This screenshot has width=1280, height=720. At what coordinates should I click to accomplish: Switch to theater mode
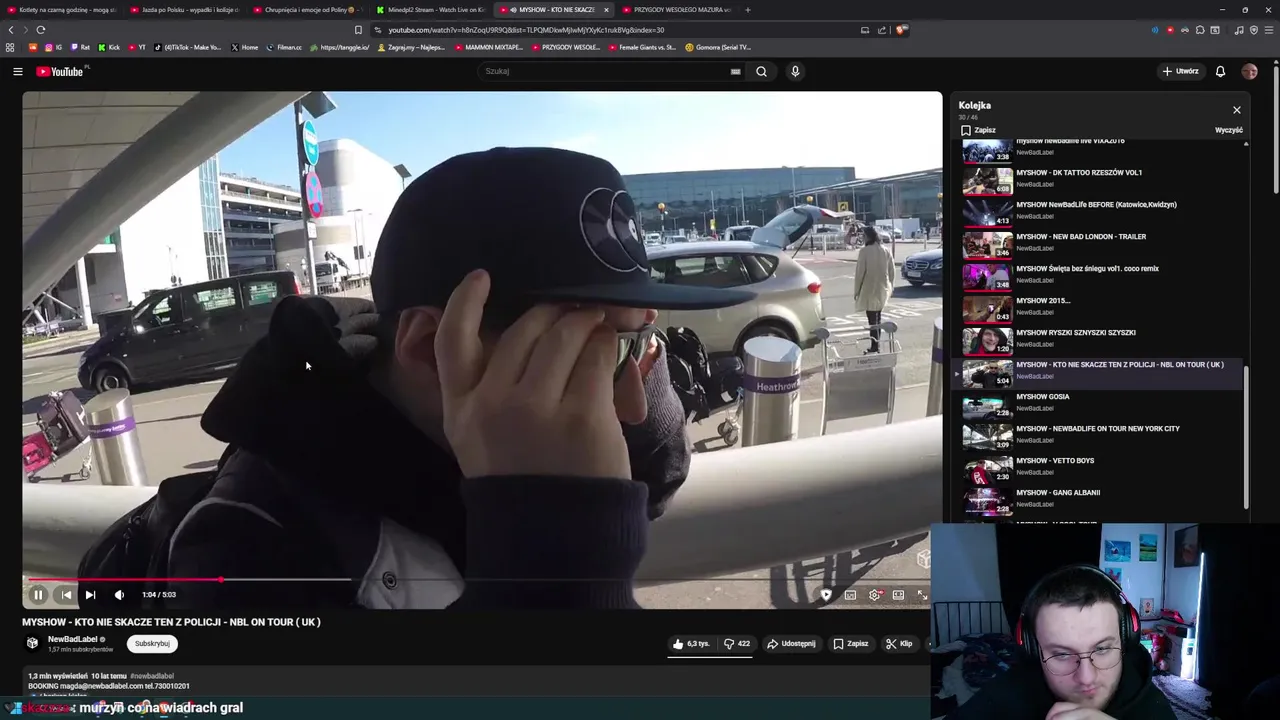pyautogui.click(x=898, y=595)
